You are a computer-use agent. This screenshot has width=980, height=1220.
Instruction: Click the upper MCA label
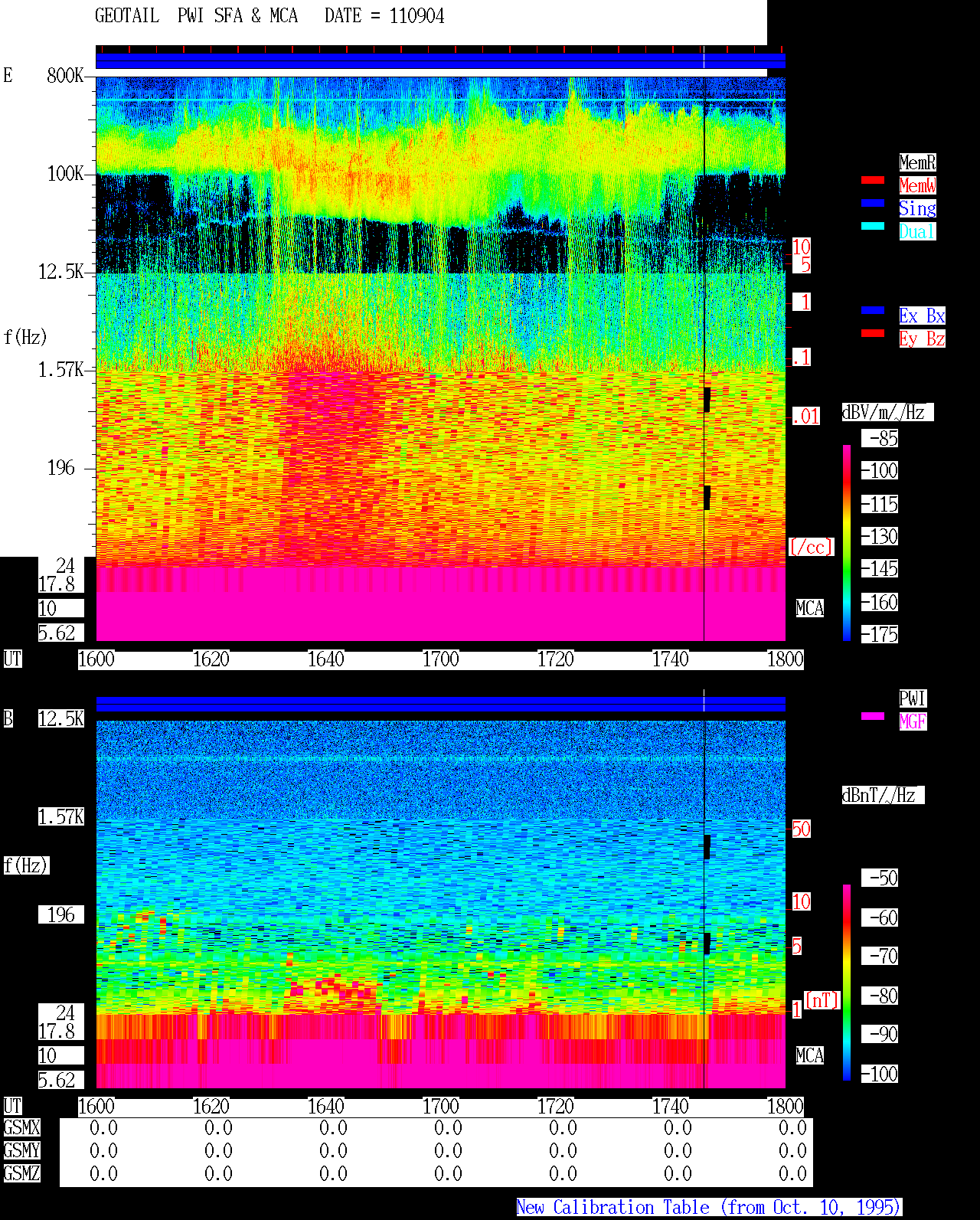pyautogui.click(x=810, y=609)
